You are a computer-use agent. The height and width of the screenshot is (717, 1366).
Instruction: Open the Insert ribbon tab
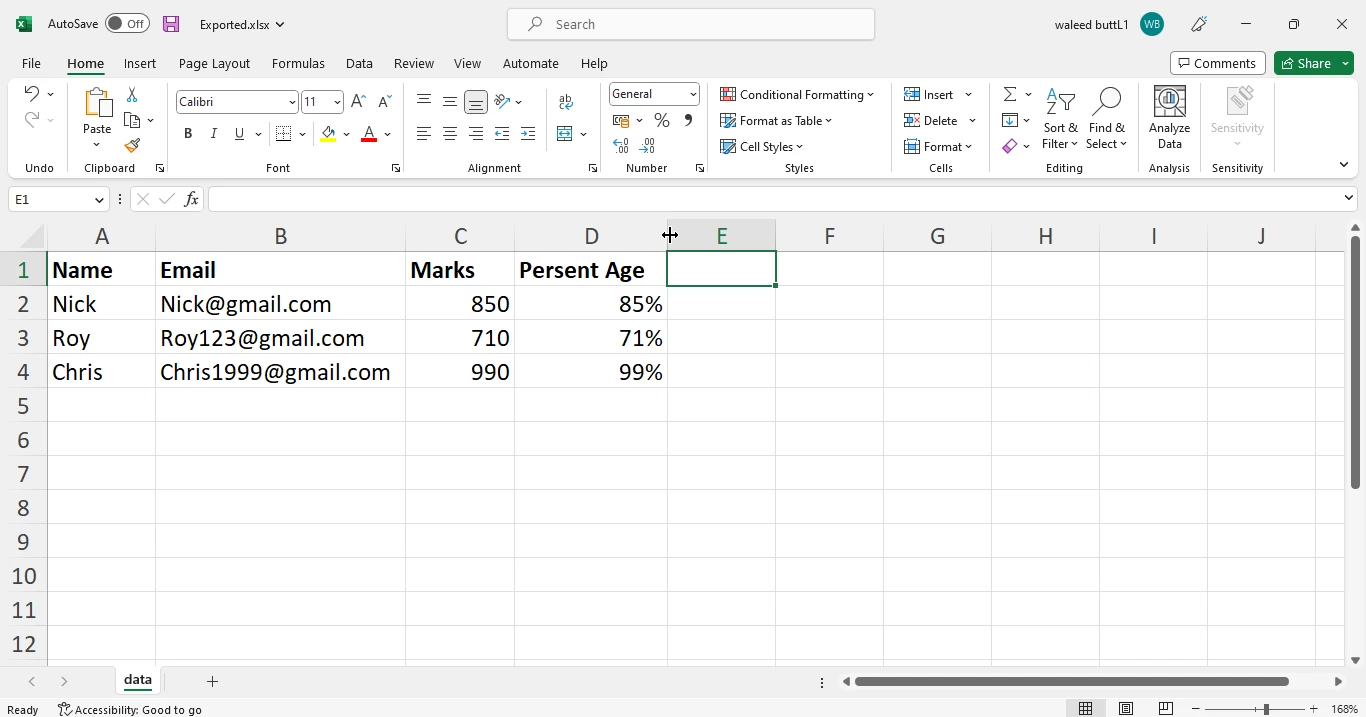point(140,63)
